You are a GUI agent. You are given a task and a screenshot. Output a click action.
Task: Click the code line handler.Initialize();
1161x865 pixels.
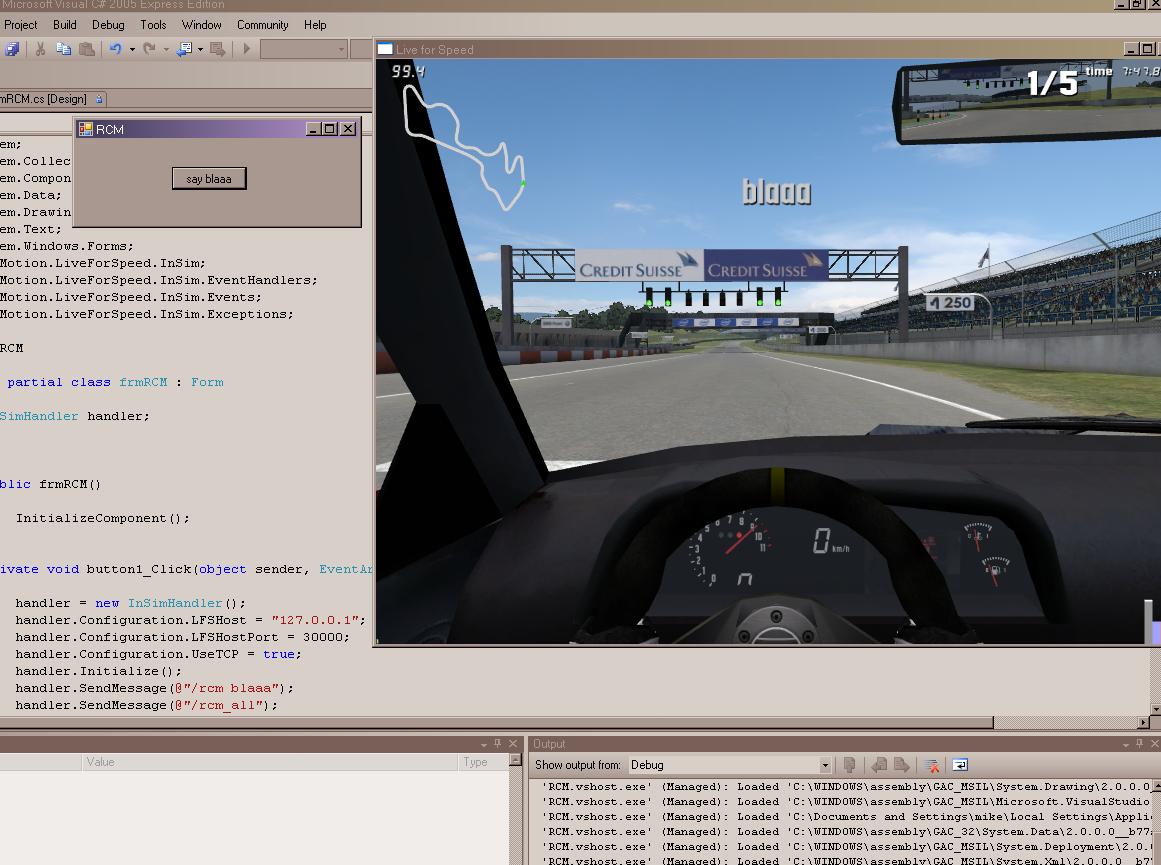click(x=98, y=671)
